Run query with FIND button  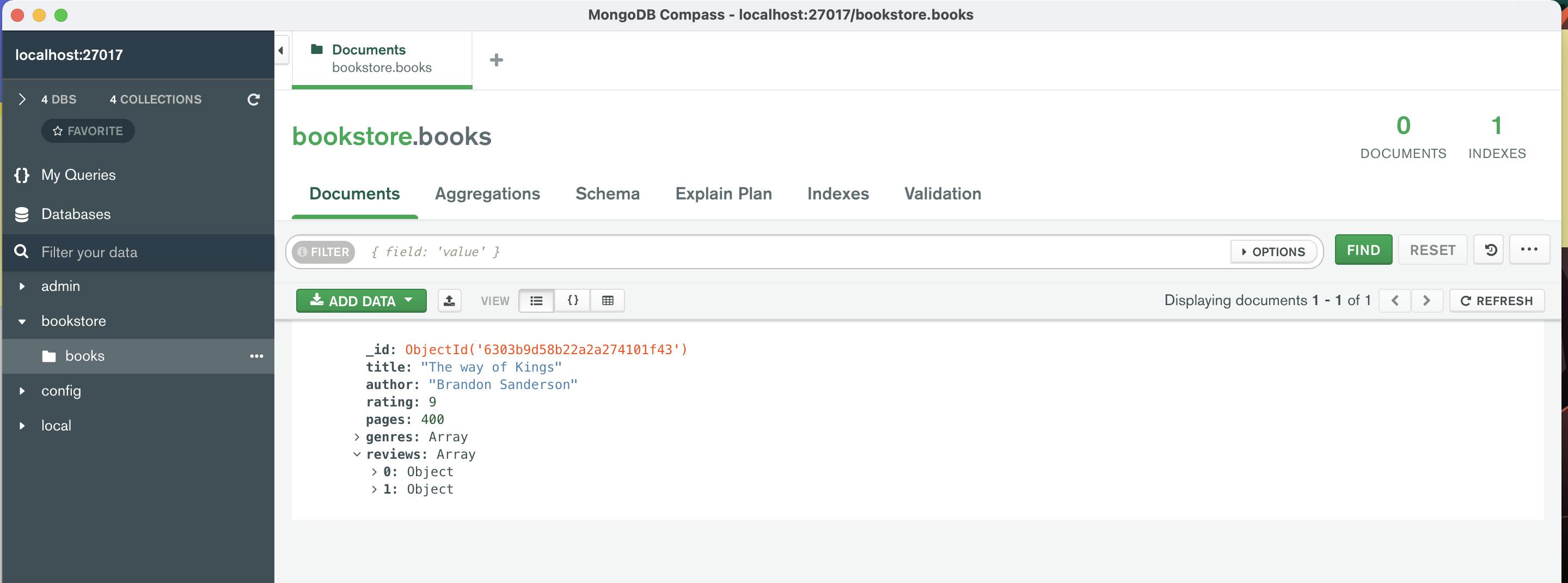pos(1363,250)
